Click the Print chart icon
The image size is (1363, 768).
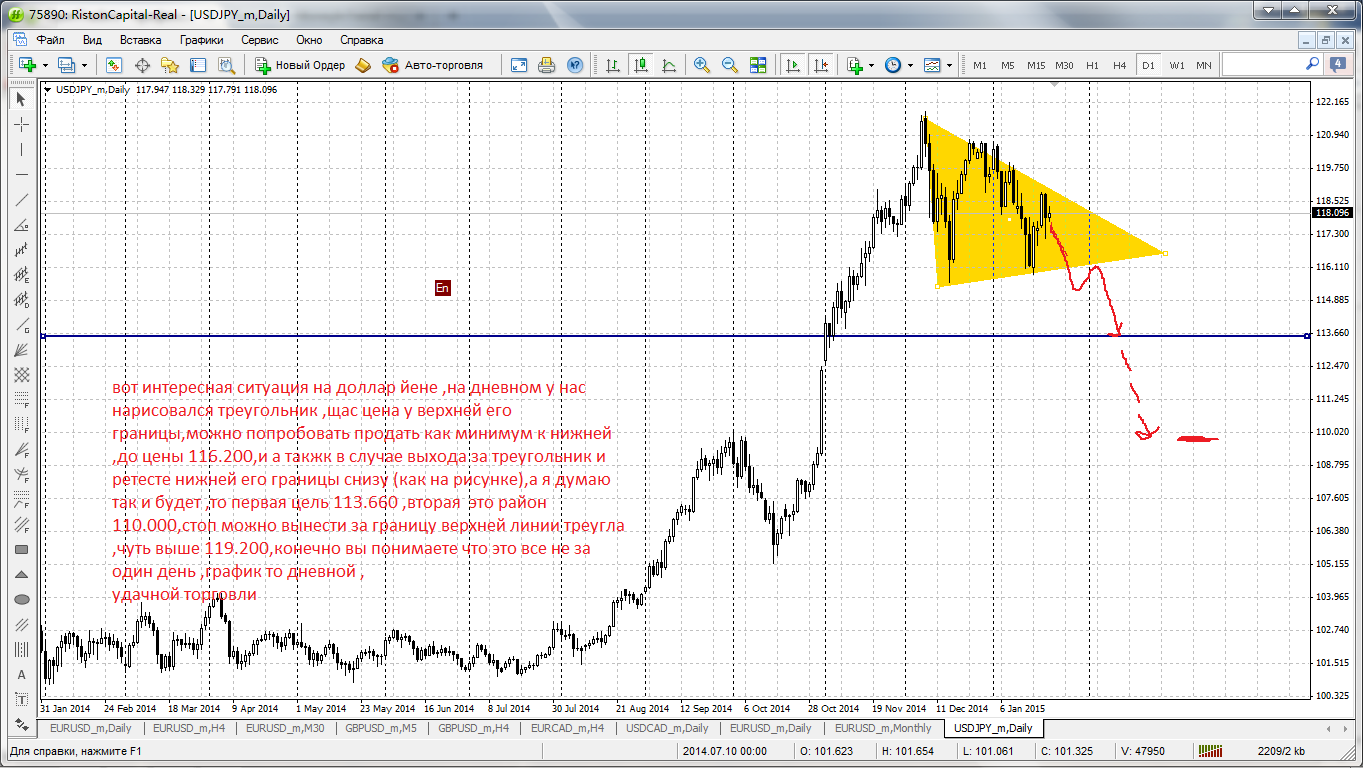[x=547, y=65]
